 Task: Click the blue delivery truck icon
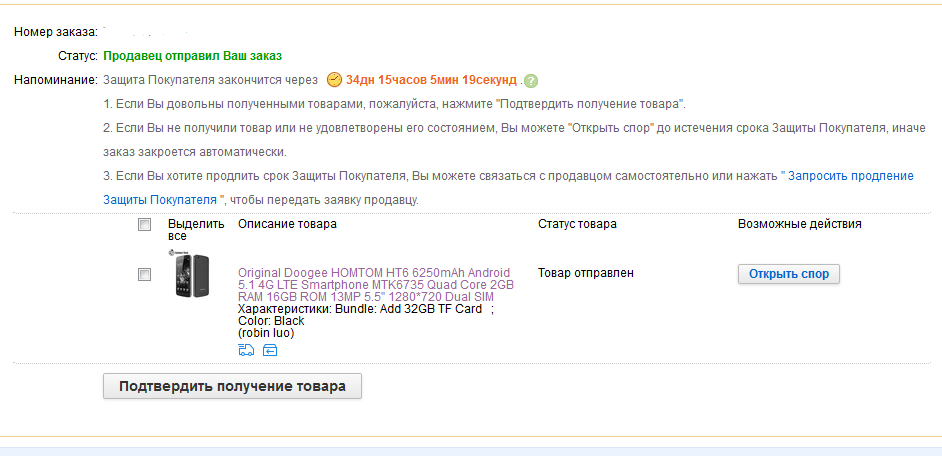coord(246,349)
